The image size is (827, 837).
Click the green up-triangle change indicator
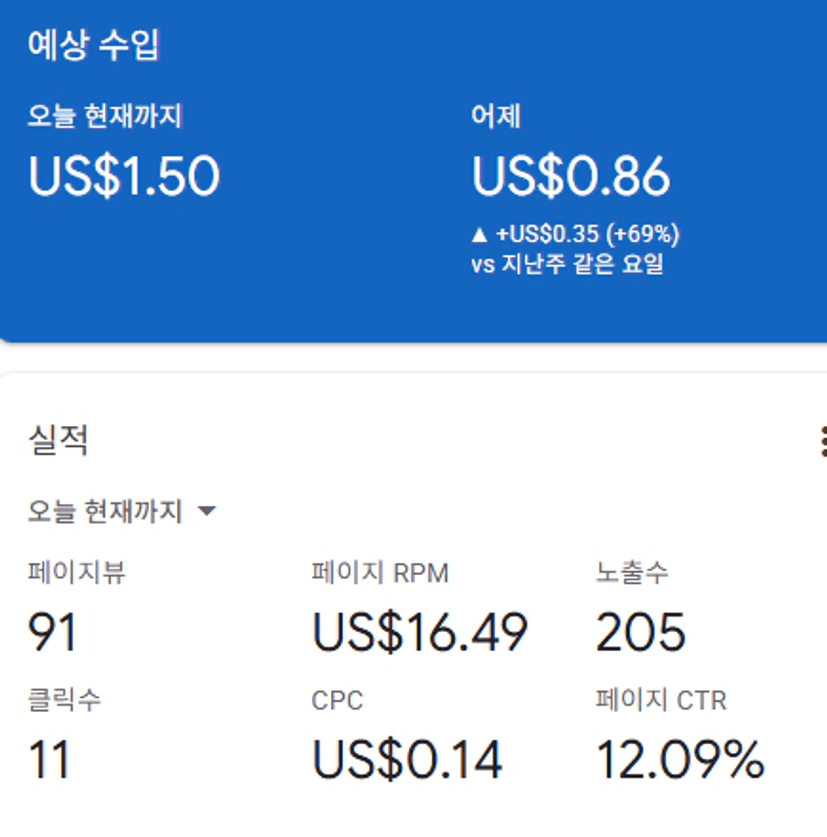pyautogui.click(x=480, y=234)
